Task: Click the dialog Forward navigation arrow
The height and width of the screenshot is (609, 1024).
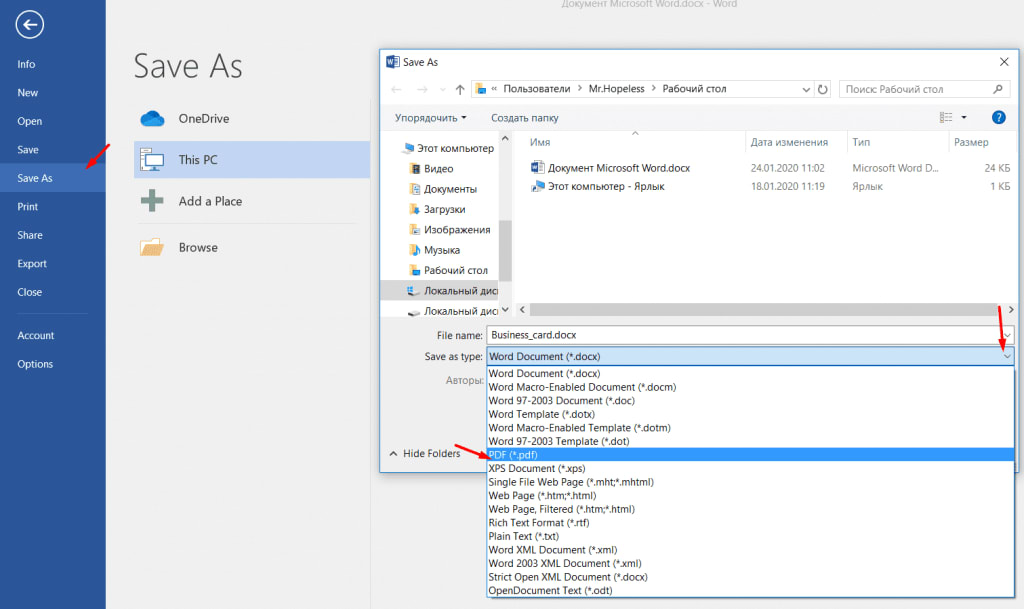Action: point(422,89)
